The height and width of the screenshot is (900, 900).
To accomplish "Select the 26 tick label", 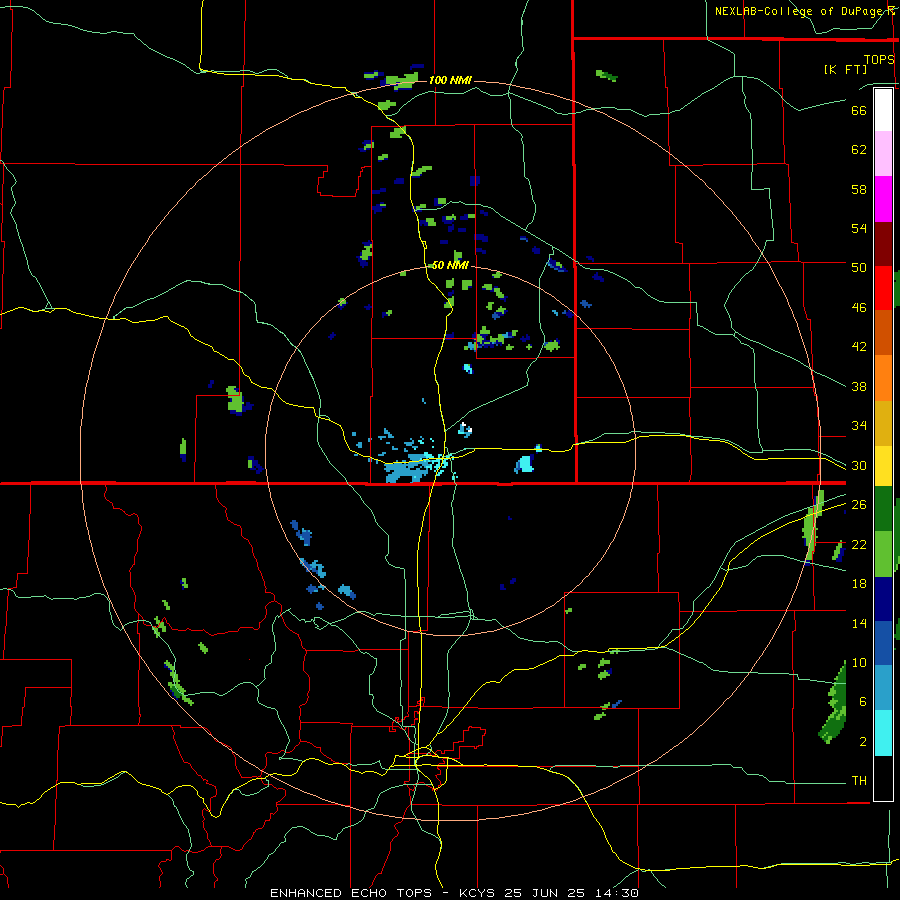I will (x=859, y=505).
